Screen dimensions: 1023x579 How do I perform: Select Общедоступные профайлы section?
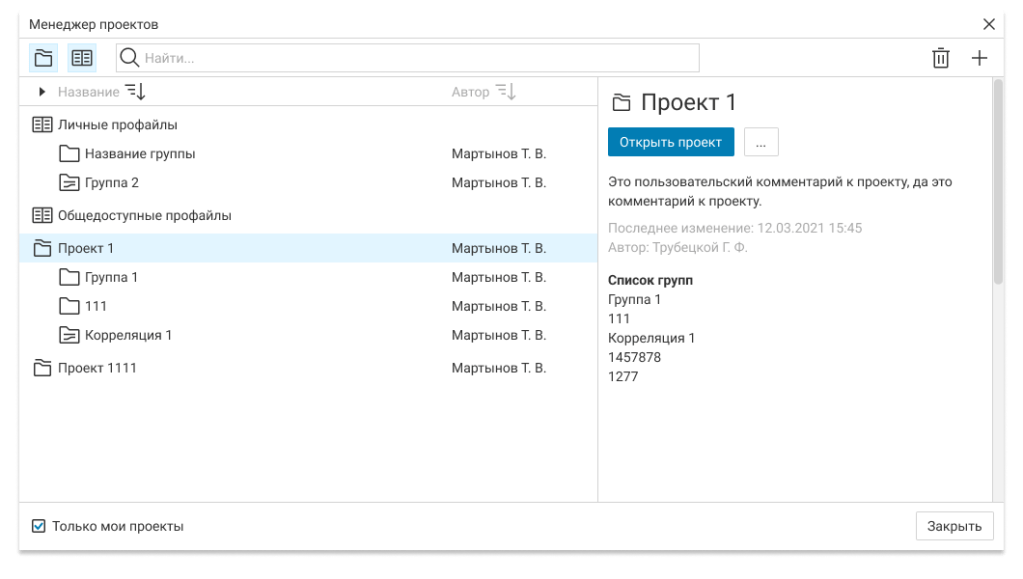[144, 215]
